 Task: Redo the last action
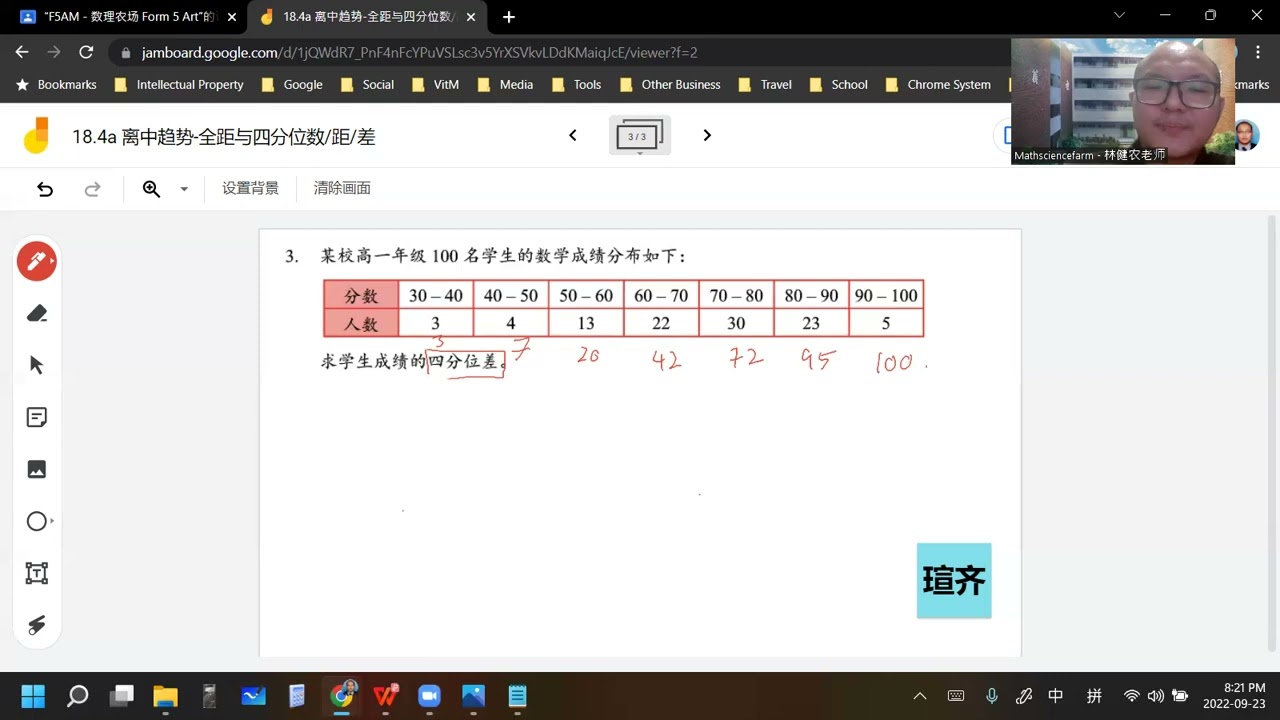point(92,189)
